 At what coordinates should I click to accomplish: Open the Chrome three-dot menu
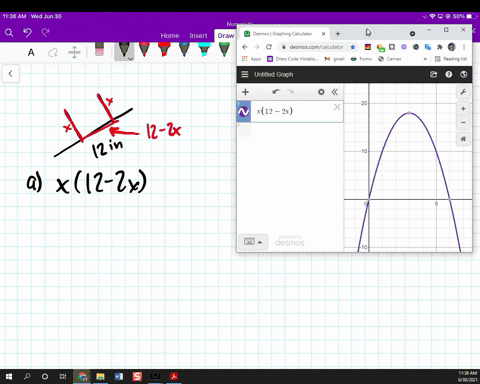[x=464, y=47]
